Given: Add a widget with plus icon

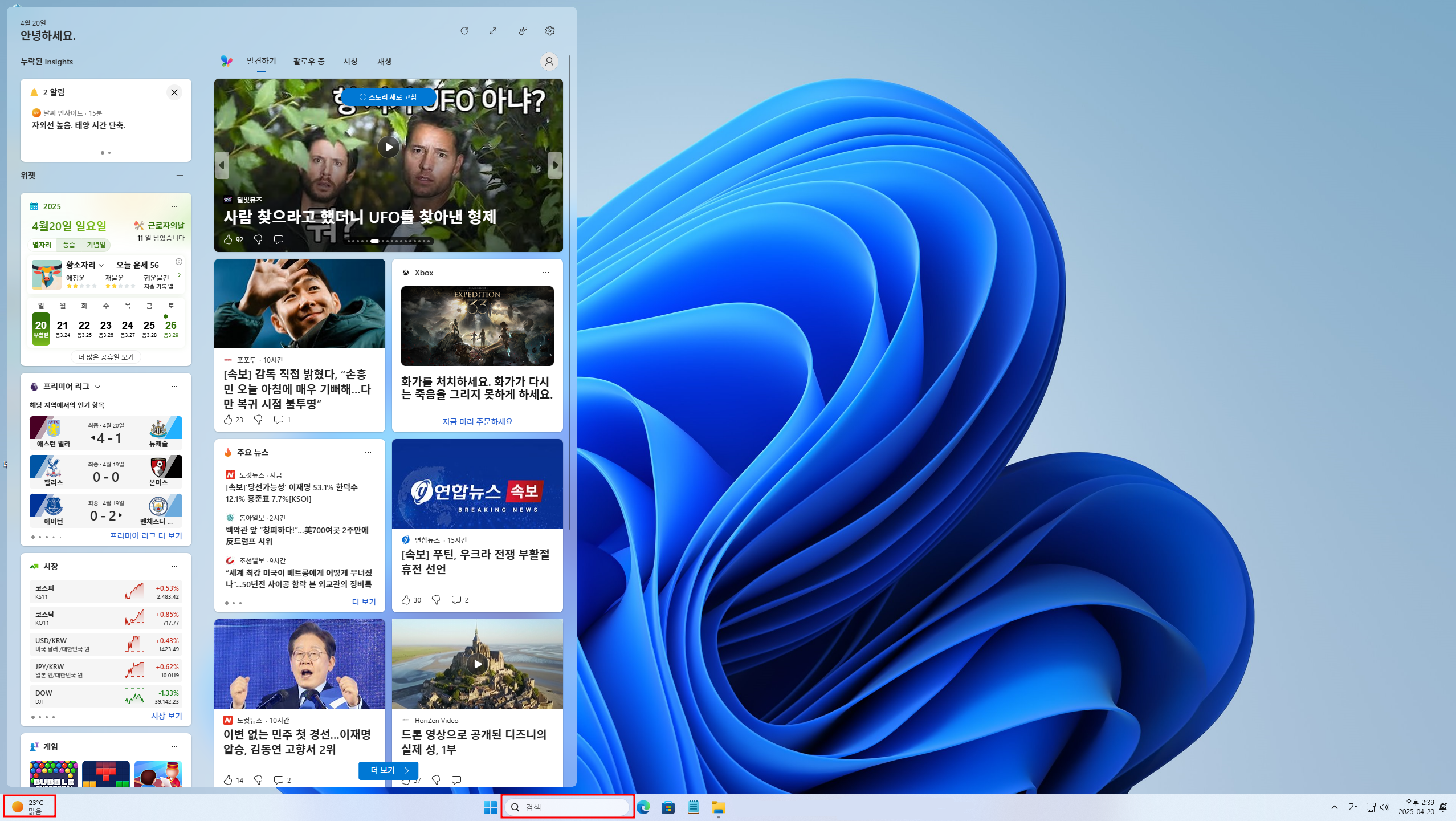Looking at the screenshot, I should click(x=180, y=176).
